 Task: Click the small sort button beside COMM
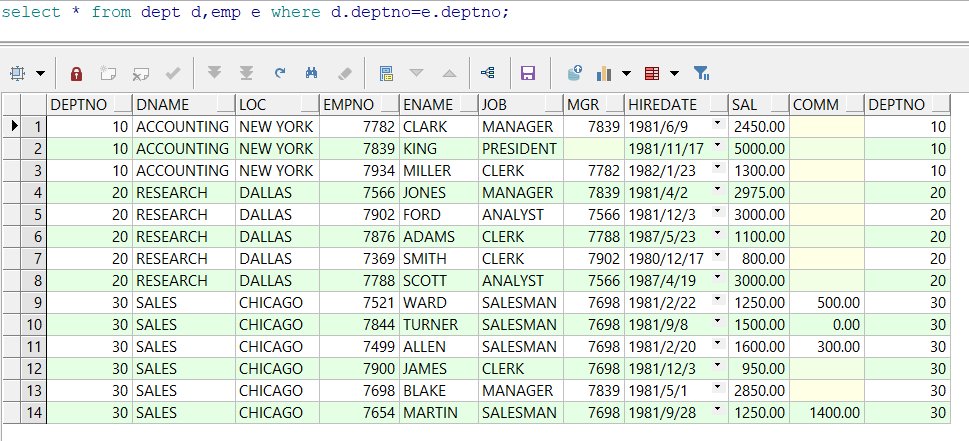[855, 104]
